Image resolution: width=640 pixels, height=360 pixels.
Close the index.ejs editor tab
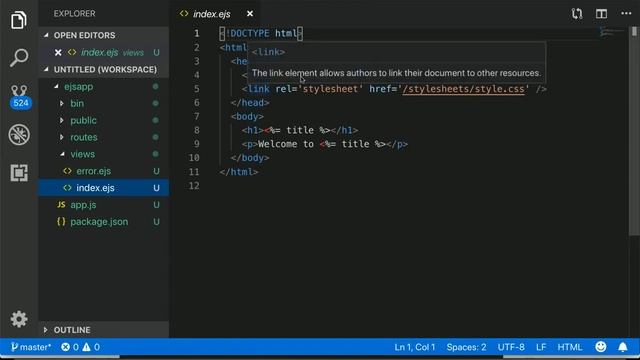(x=250, y=14)
